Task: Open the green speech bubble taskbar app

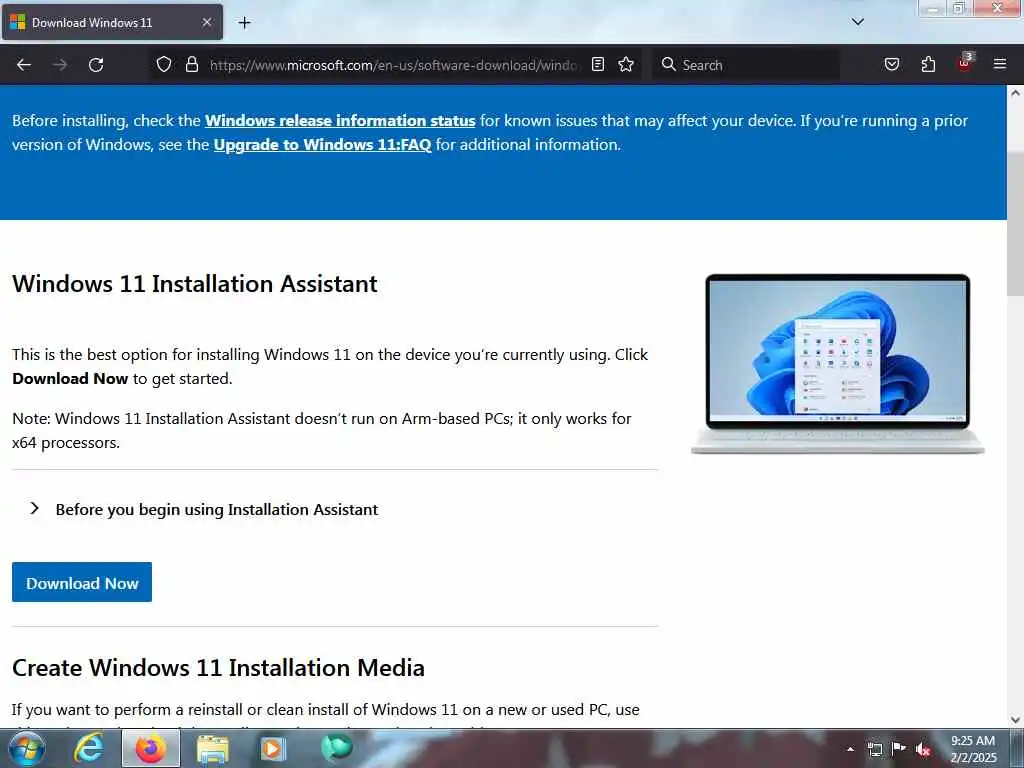Action: click(x=336, y=748)
